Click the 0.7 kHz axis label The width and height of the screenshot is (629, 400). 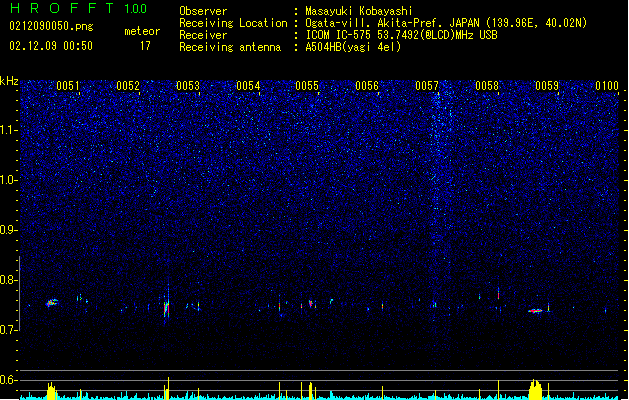pyautogui.click(x=9, y=330)
